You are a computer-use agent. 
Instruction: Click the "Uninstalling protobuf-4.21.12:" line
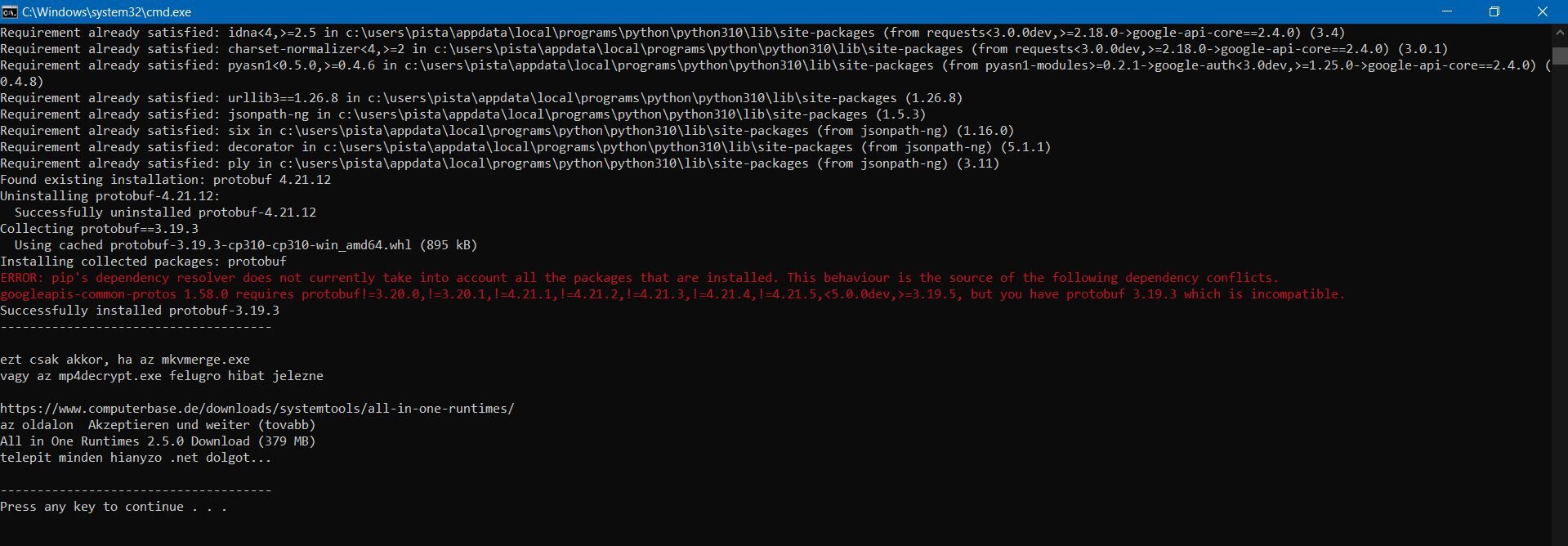click(x=109, y=196)
